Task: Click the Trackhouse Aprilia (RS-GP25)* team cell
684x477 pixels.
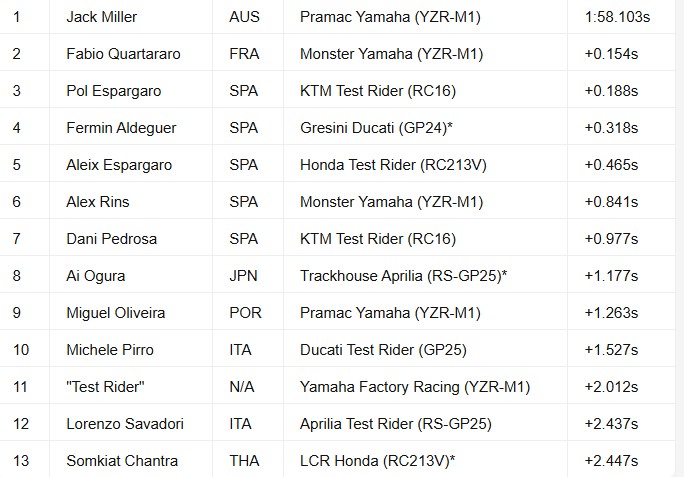Action: tap(403, 276)
